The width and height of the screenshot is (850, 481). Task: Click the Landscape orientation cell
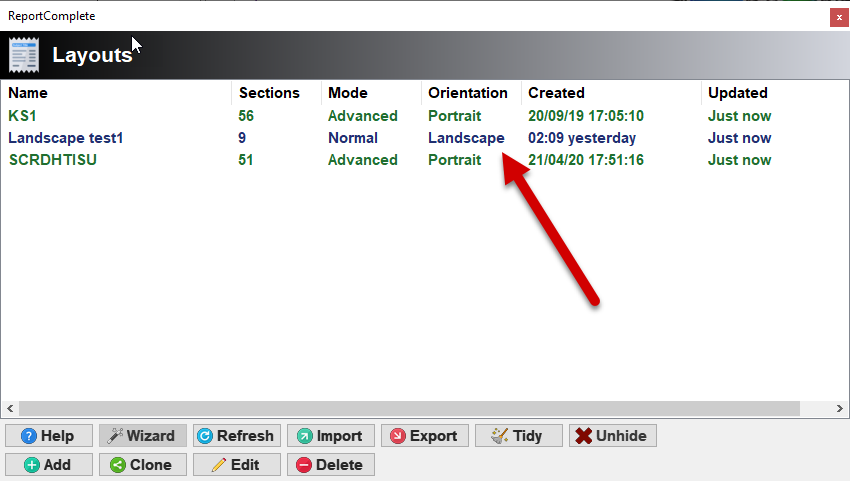point(466,138)
